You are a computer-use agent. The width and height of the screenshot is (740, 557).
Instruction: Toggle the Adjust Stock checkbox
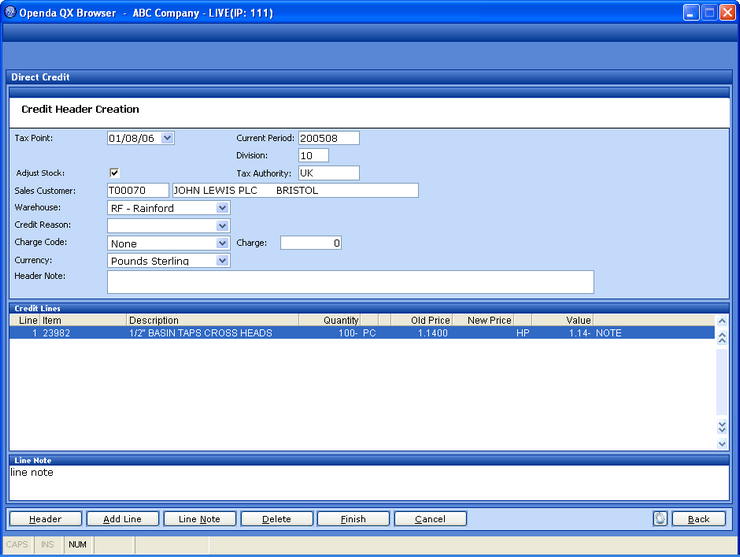tap(114, 172)
